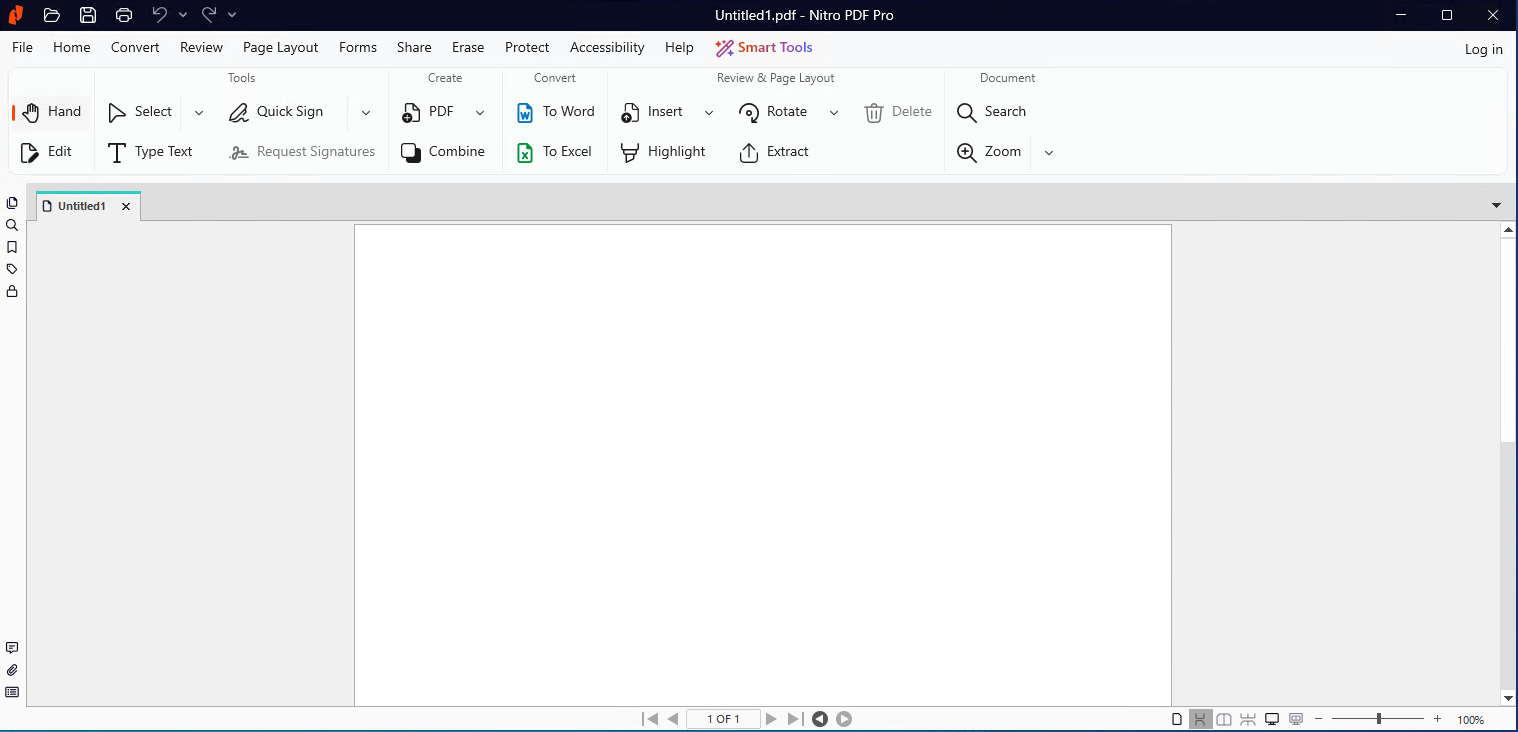Open the Review ribbon tab

coord(201,47)
